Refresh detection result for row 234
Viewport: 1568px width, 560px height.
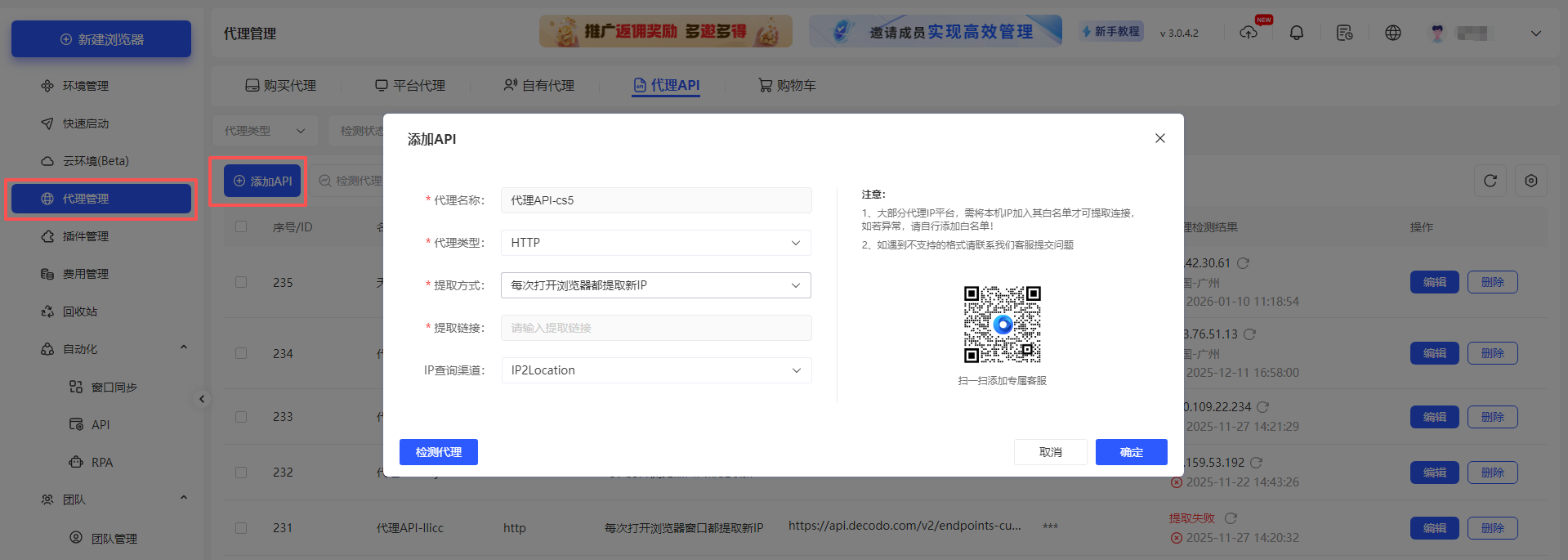[x=1250, y=334]
